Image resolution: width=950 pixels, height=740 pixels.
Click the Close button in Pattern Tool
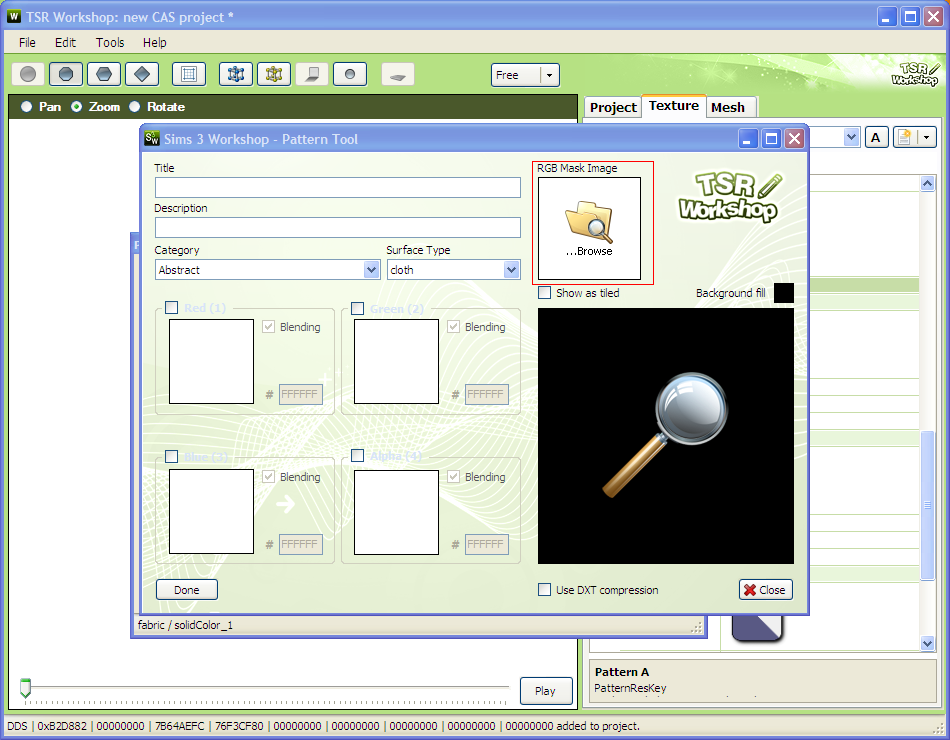[x=766, y=590]
